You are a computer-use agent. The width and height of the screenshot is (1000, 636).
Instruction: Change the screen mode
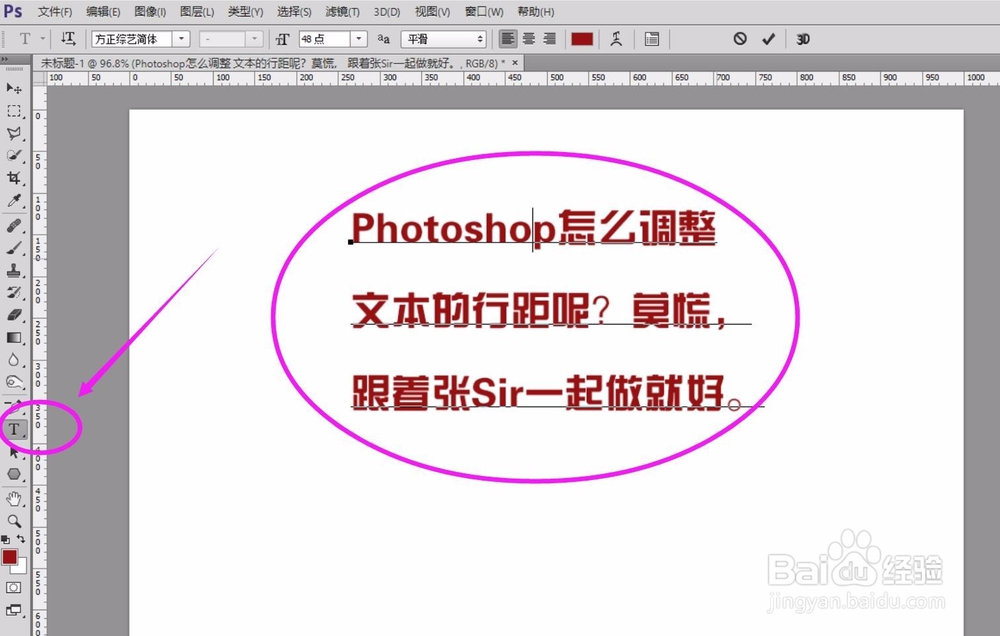(13, 610)
